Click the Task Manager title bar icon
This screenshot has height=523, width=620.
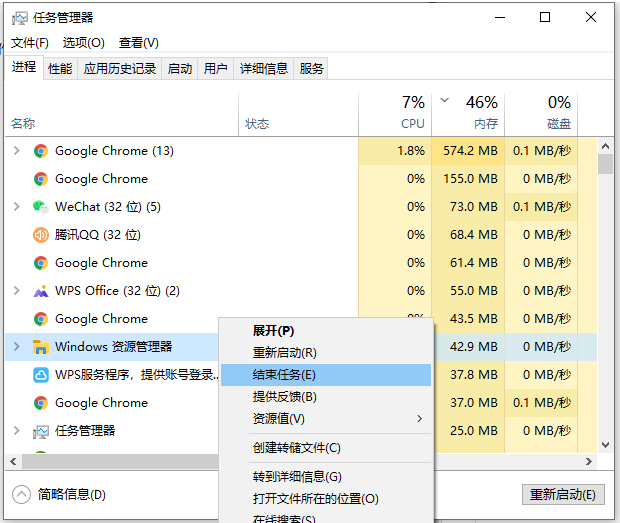(x=20, y=17)
